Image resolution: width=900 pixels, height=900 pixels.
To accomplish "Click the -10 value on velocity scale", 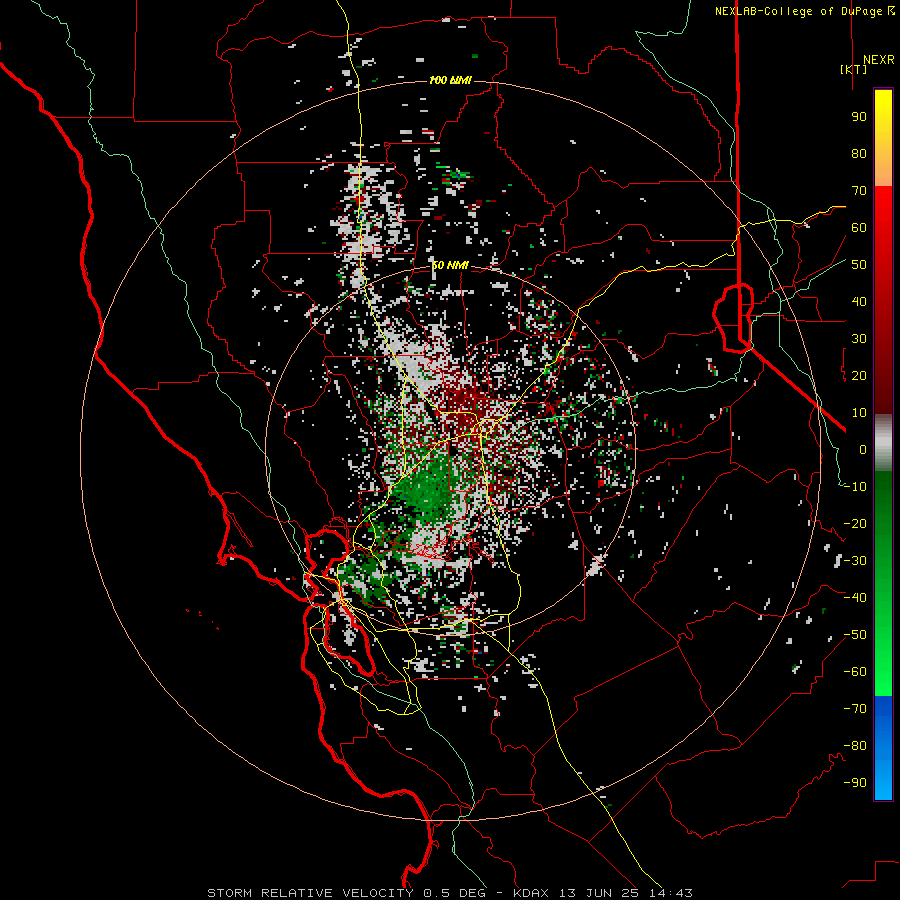I will click(855, 487).
